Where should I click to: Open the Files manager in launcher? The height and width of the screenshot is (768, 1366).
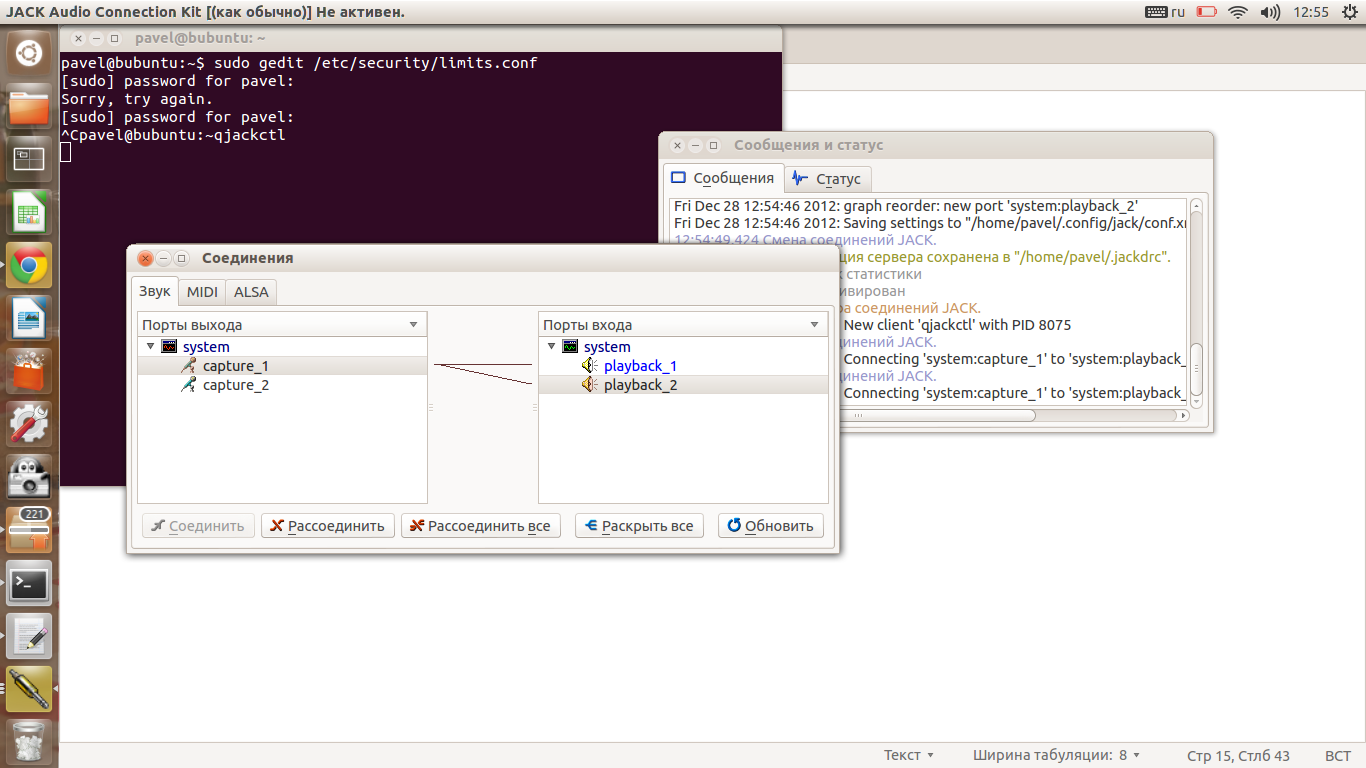[29, 107]
